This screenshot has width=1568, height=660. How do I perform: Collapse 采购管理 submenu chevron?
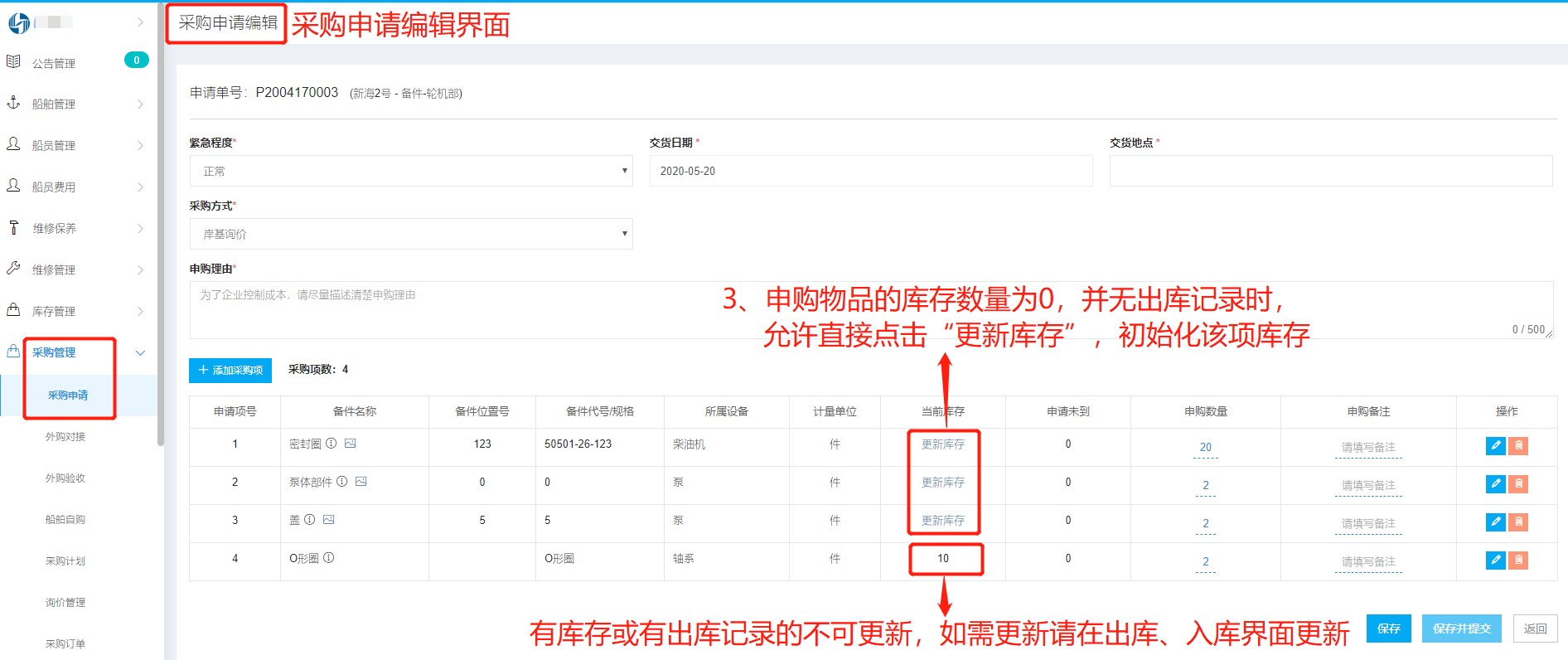[x=140, y=352]
